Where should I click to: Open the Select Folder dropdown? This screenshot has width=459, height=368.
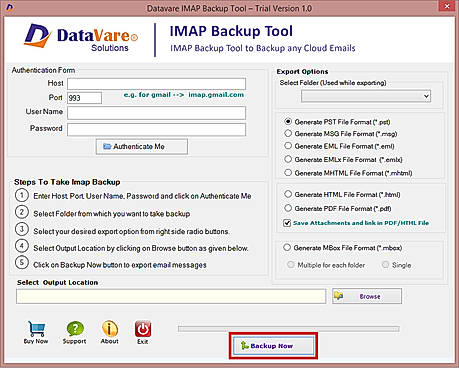[x=366, y=96]
